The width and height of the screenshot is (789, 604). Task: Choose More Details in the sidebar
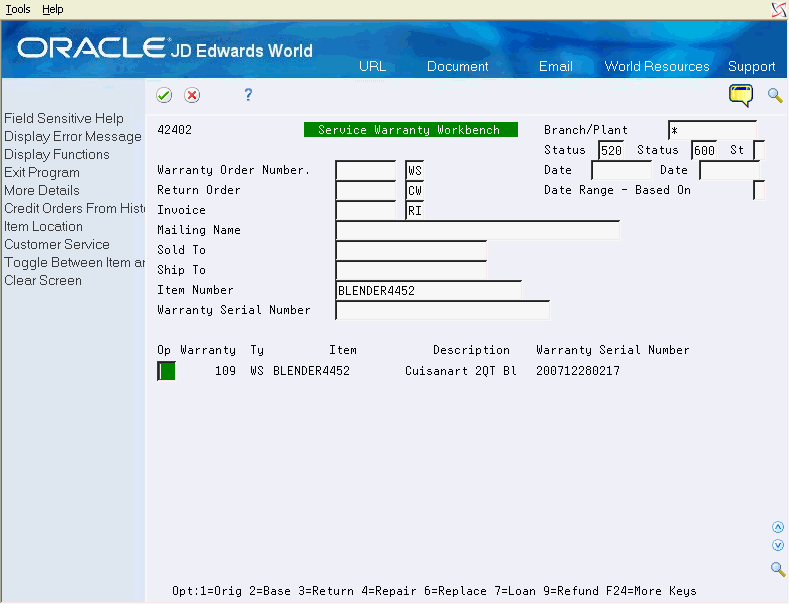click(42, 190)
